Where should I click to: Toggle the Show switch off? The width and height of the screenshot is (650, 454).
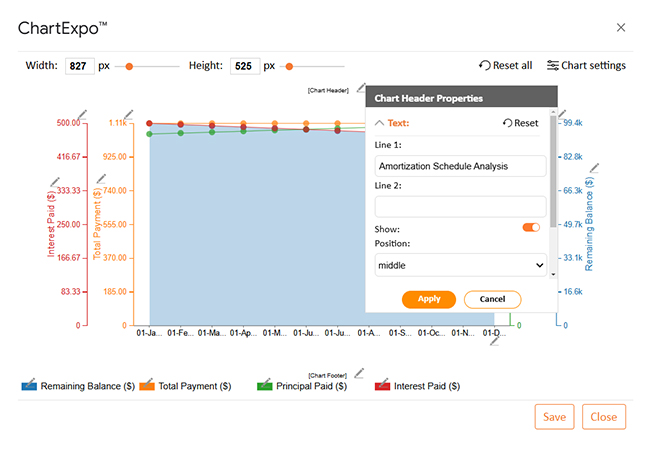click(x=531, y=227)
